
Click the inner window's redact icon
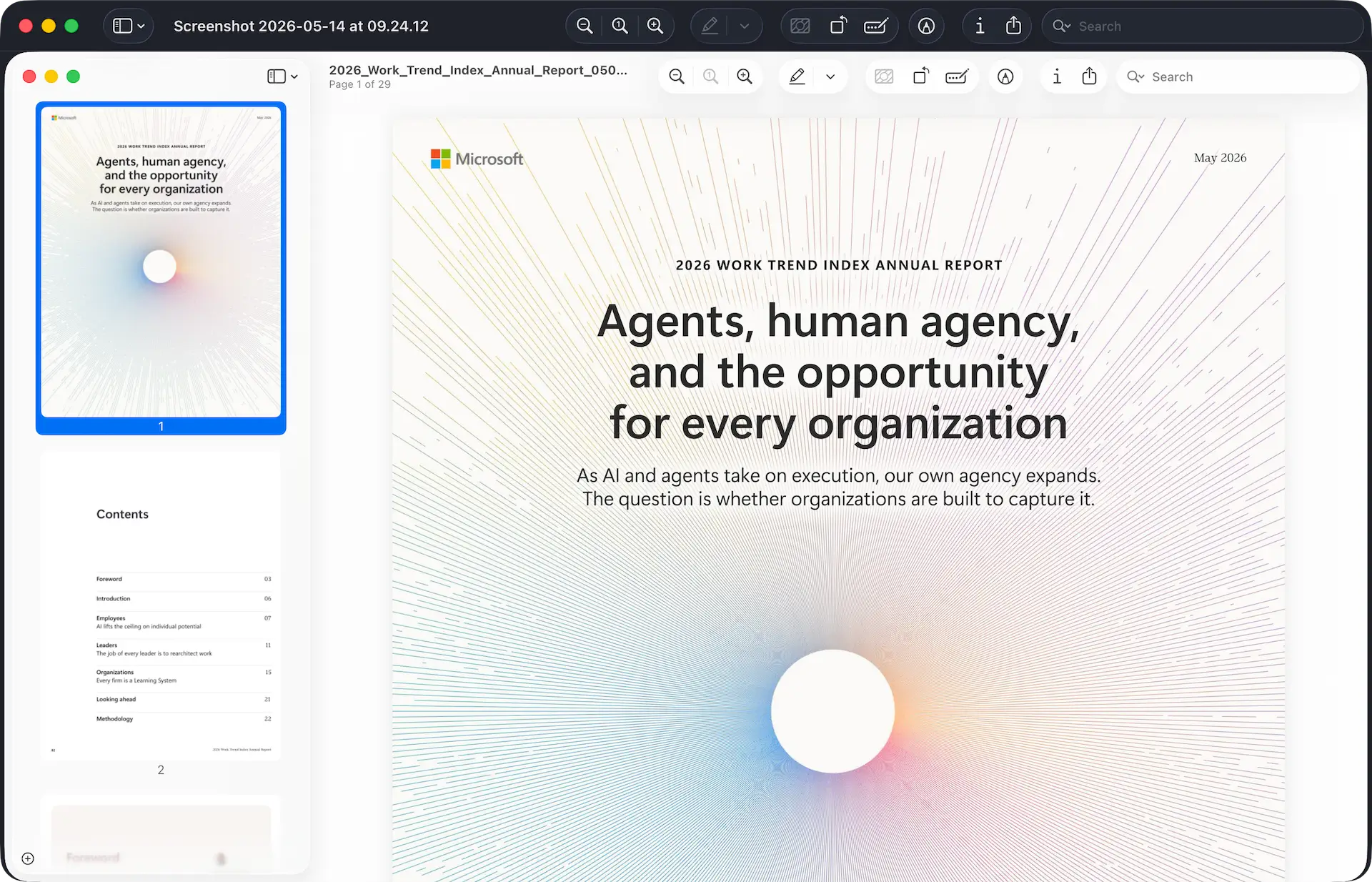point(884,76)
